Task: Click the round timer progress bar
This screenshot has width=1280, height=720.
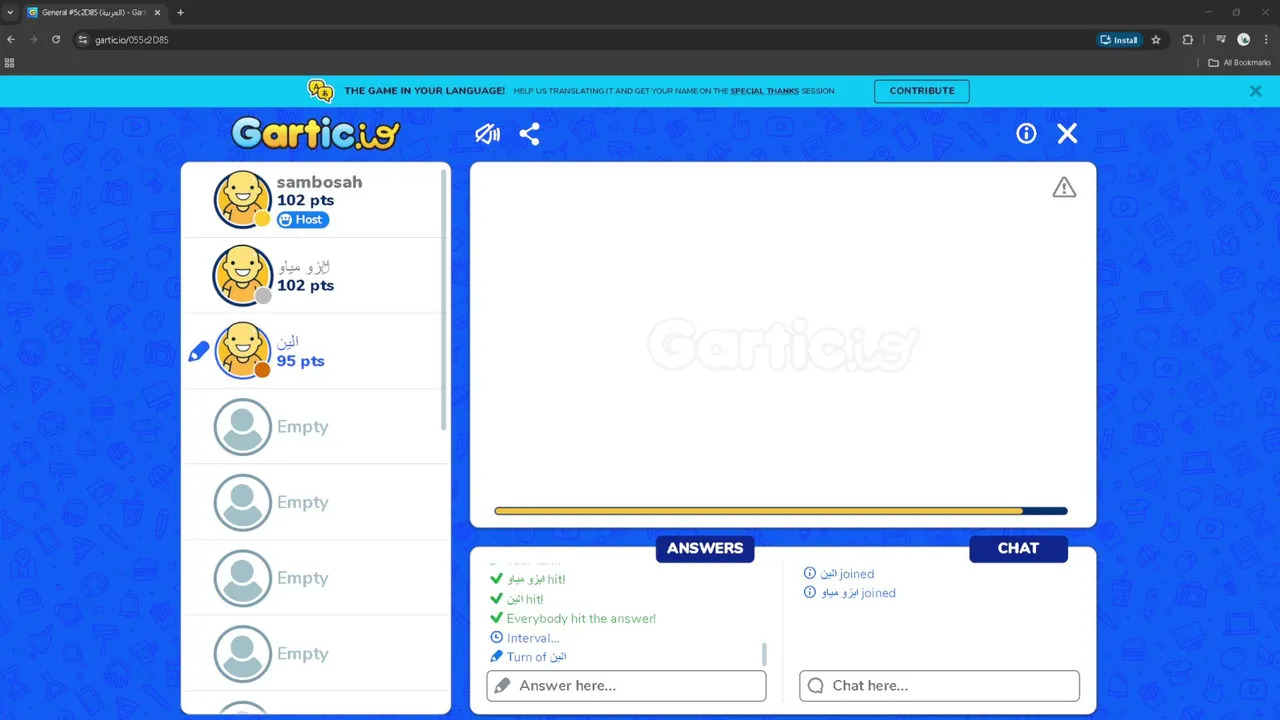Action: [x=781, y=511]
